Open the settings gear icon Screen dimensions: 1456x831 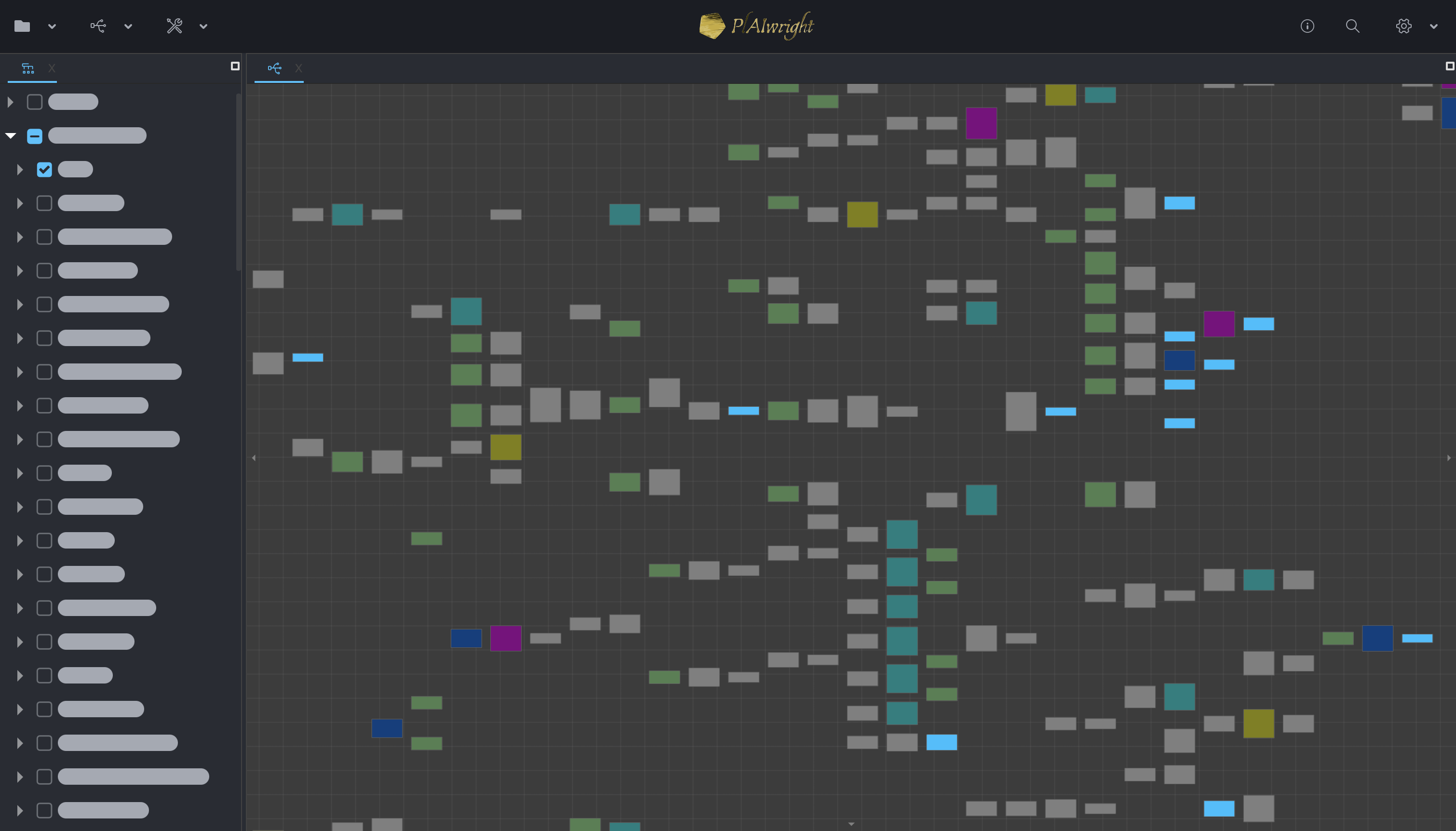(1403, 26)
